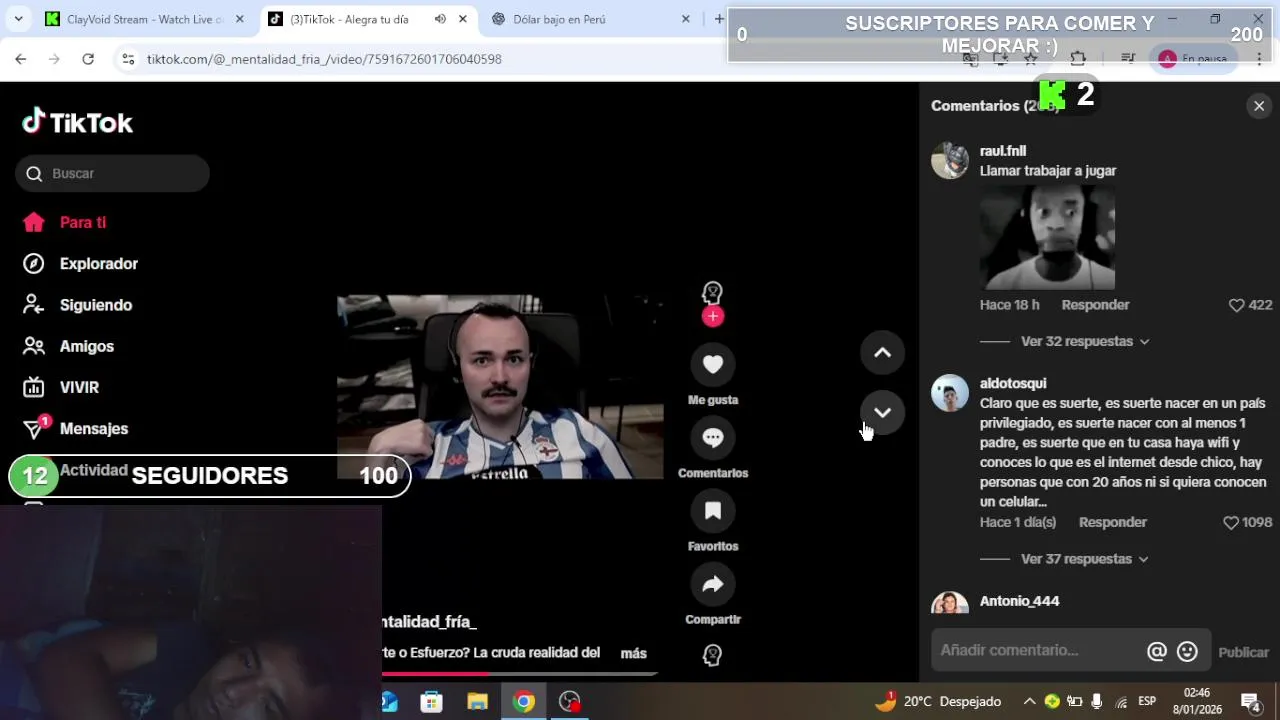The image size is (1280, 720).
Task: Open the Windows notification center
Action: click(1250, 701)
